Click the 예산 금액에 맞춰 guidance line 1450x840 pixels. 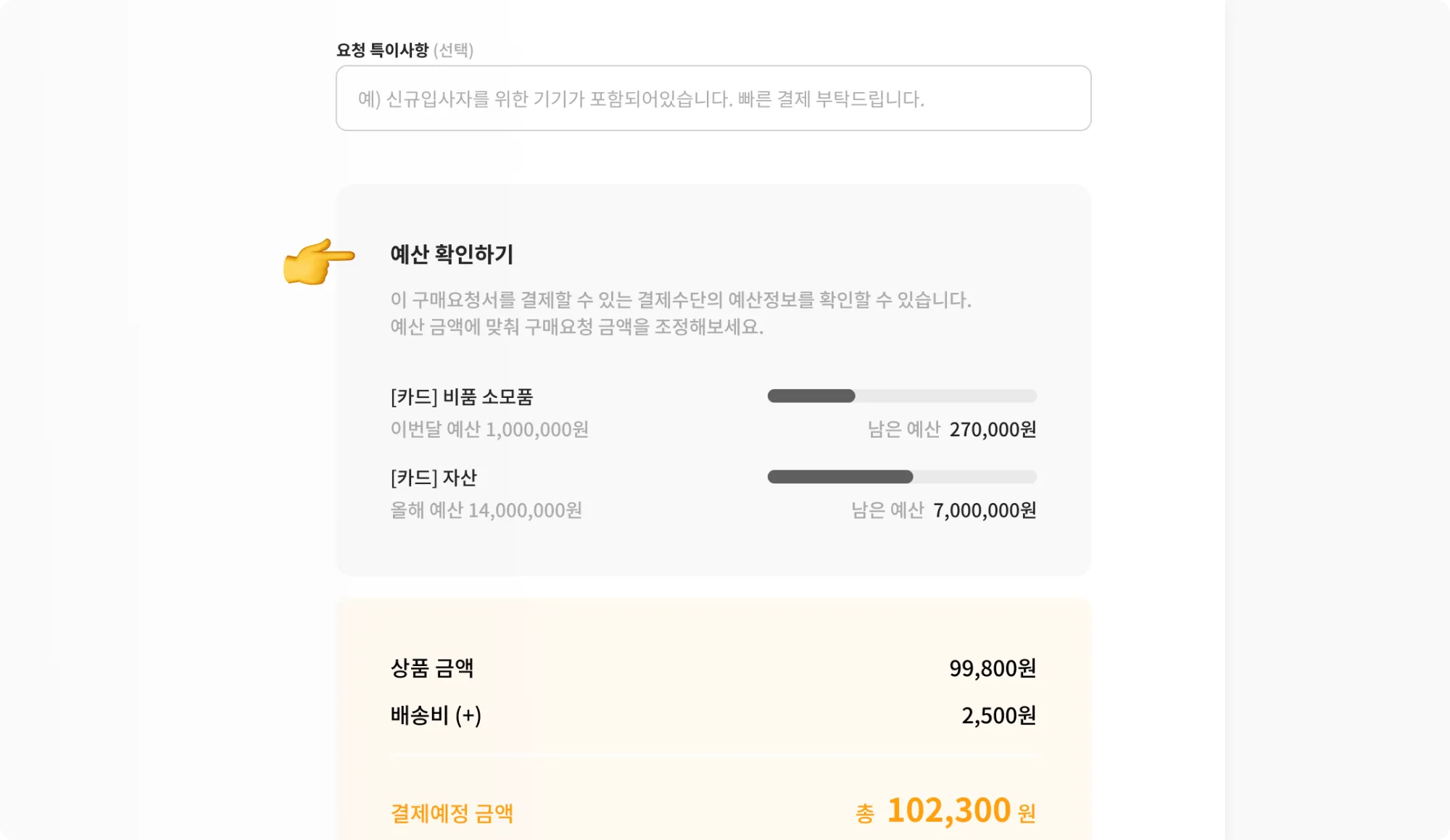pos(576,327)
